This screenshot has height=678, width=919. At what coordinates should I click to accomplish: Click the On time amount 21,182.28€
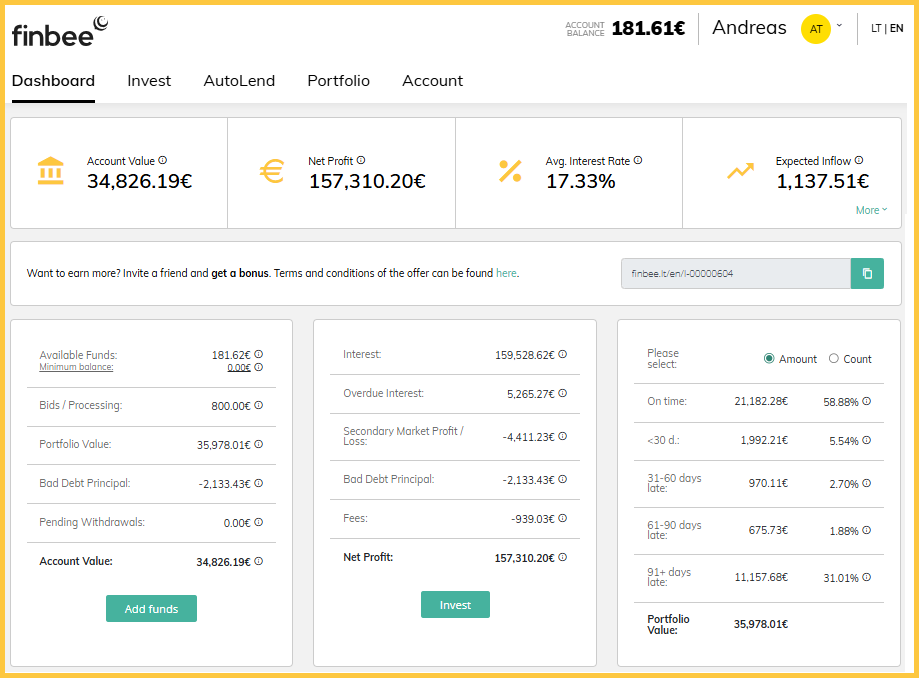761,401
